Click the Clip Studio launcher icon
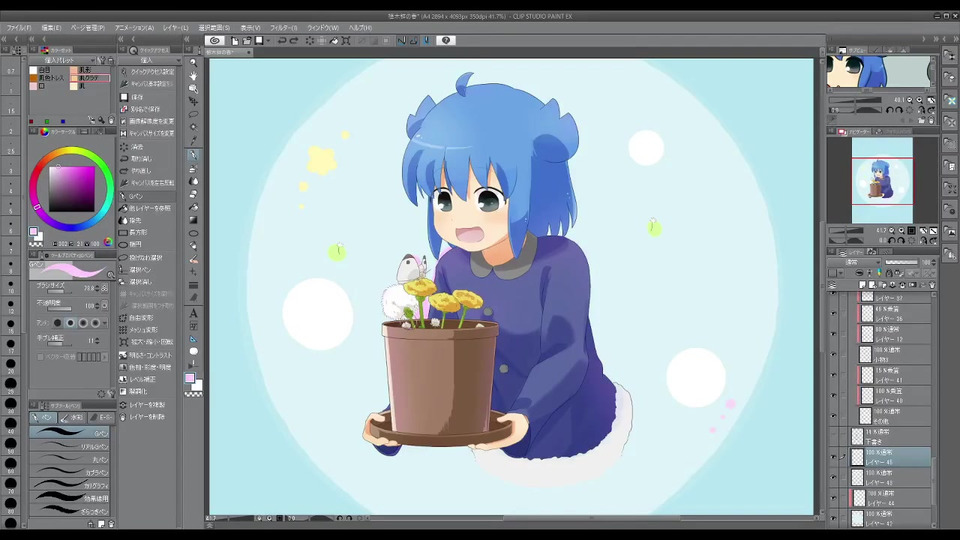 (214, 40)
